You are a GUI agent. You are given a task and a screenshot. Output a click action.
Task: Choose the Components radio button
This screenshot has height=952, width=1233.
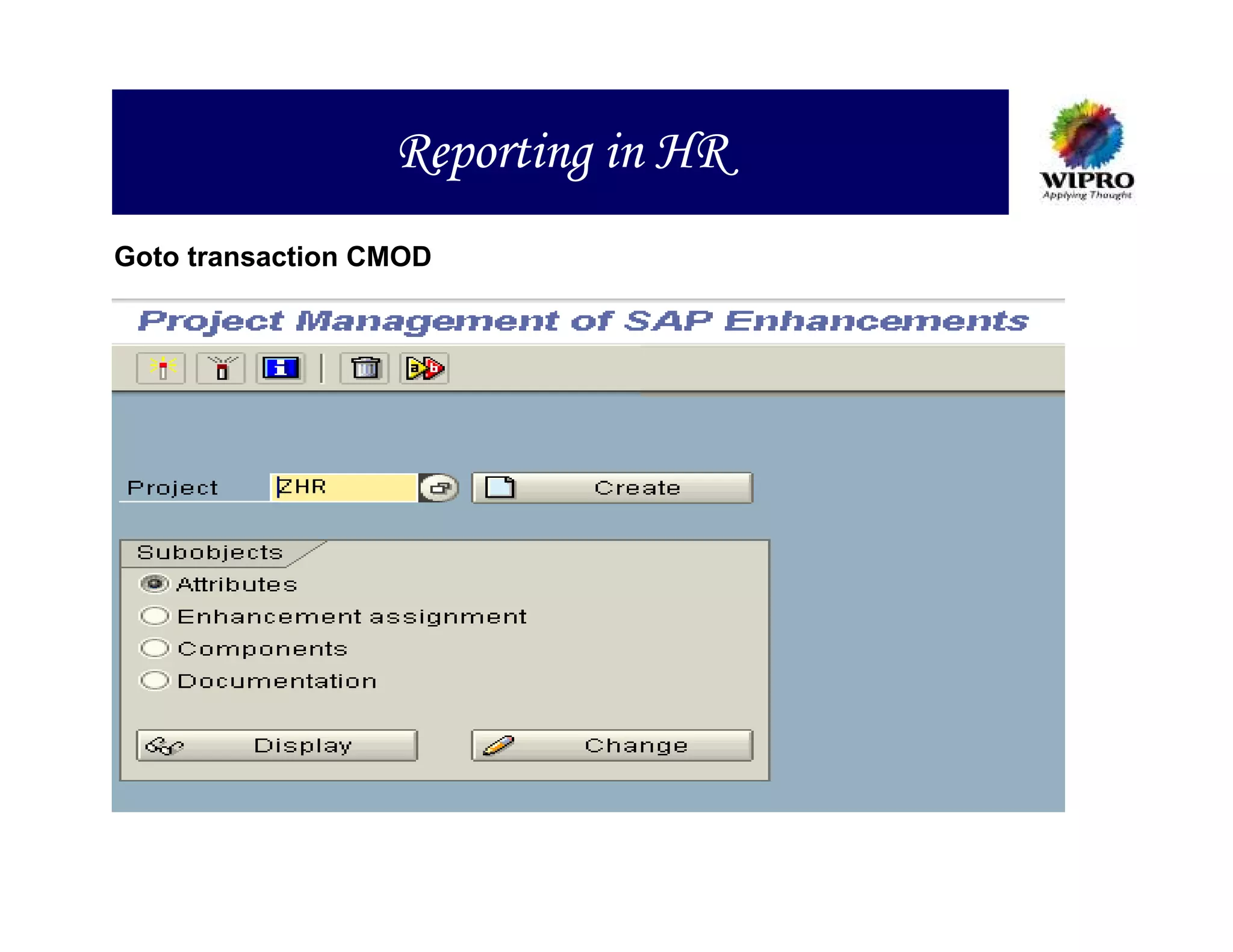tap(155, 648)
